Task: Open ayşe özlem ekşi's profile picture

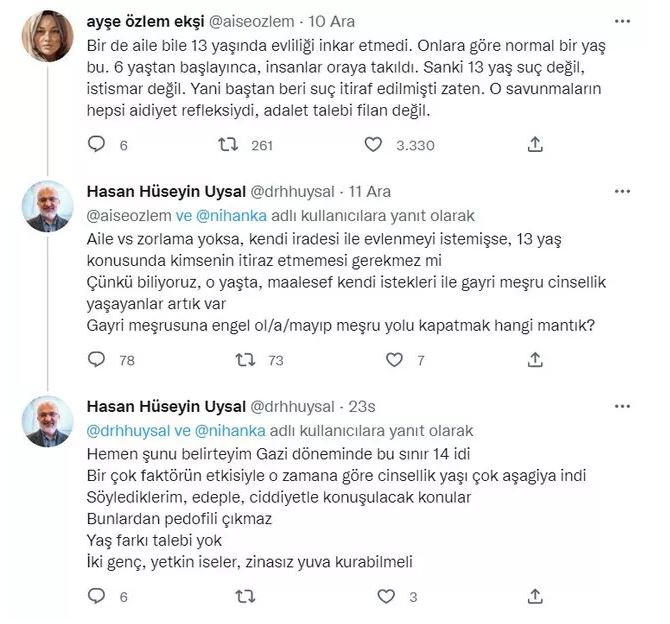Action: pyautogui.click(x=48, y=37)
